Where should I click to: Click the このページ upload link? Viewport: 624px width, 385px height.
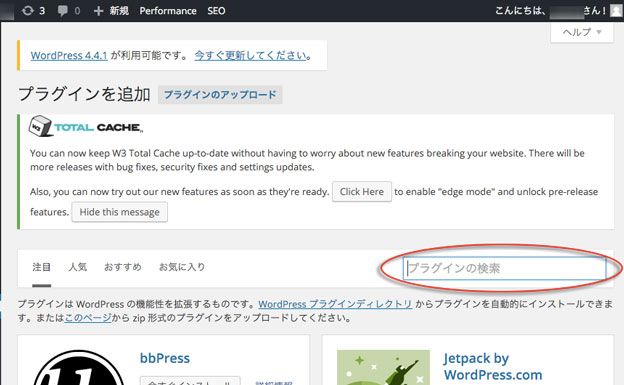88,318
